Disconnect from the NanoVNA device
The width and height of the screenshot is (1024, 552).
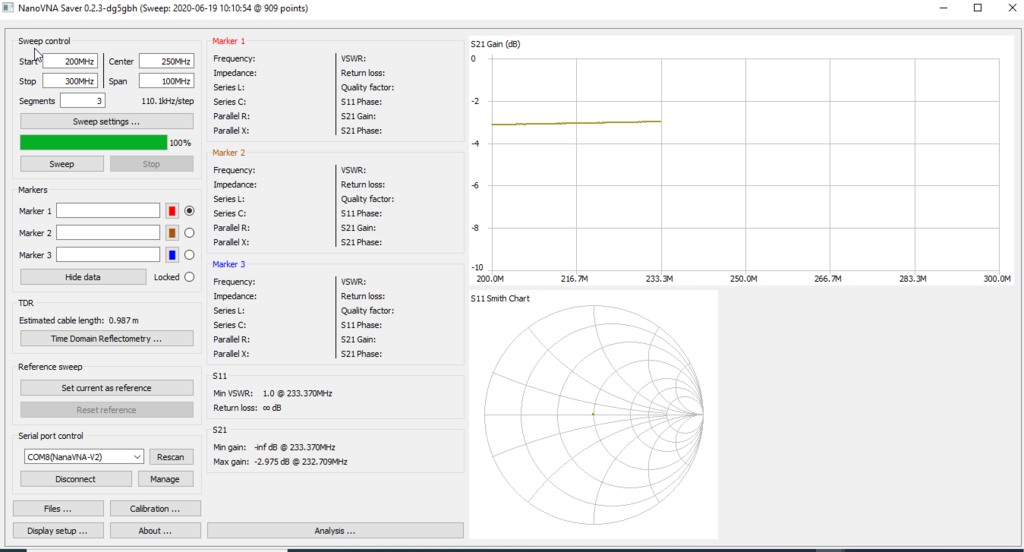pos(75,479)
